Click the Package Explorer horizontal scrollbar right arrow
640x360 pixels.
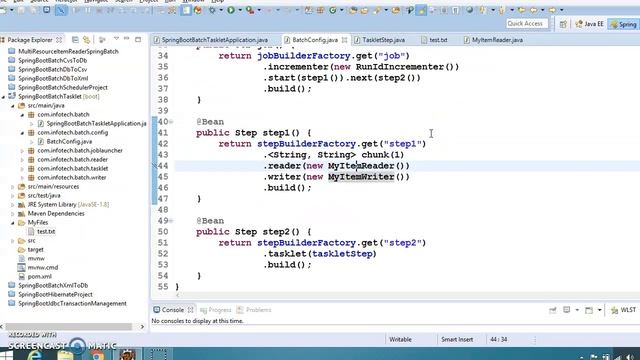[142, 327]
